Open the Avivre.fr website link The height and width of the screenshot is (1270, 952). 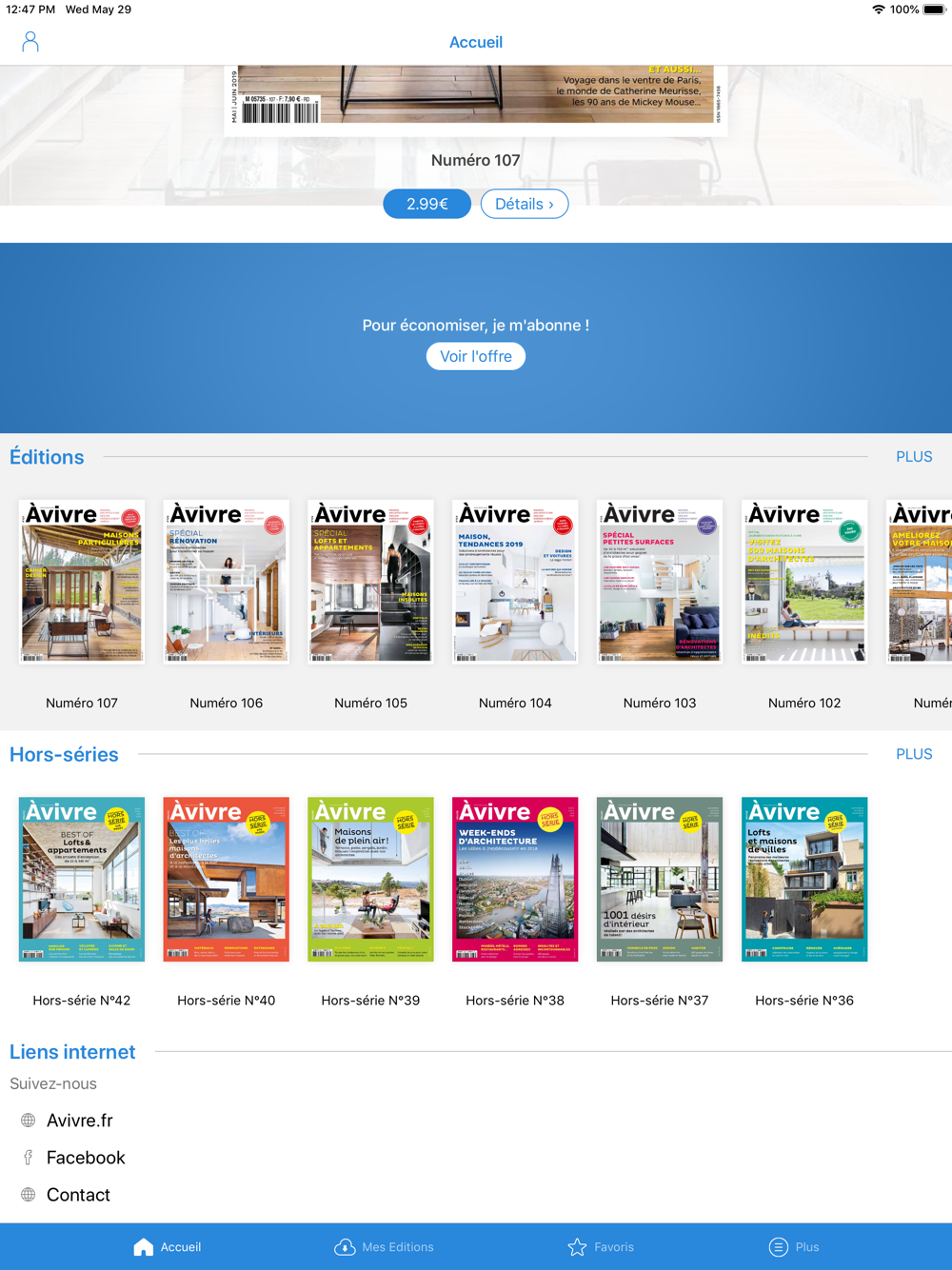(80, 1121)
